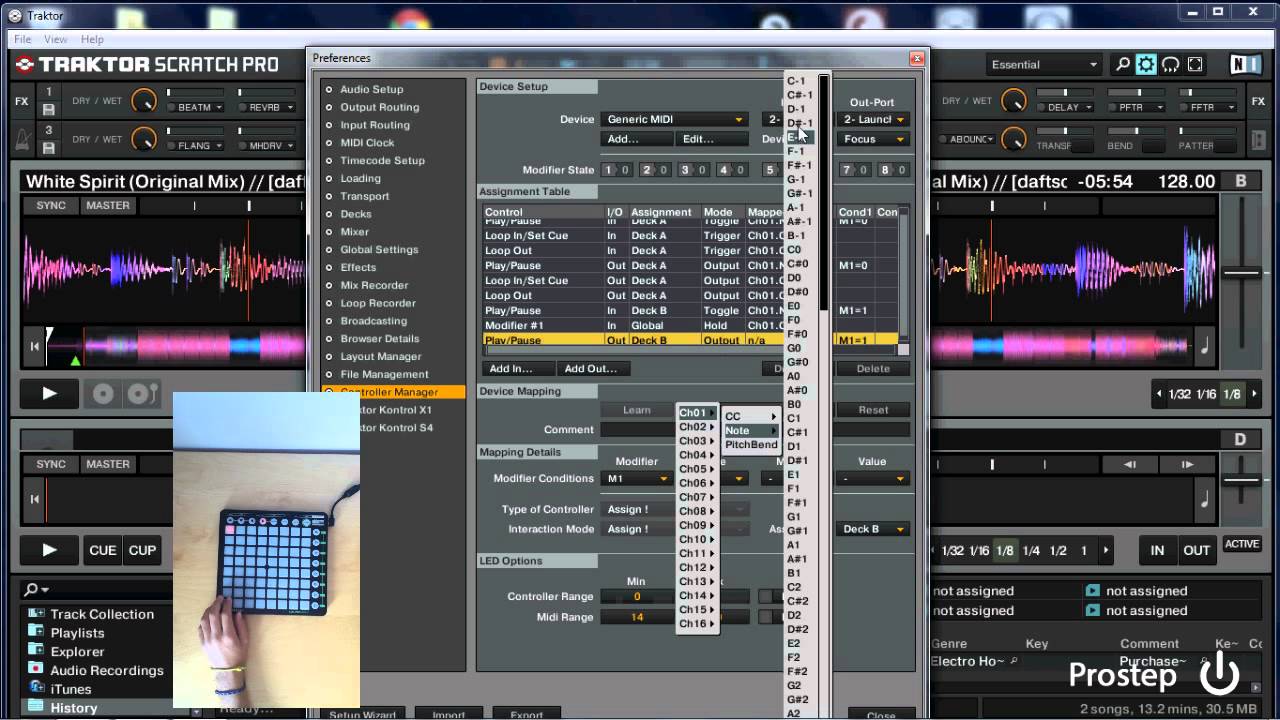
Task: Click the FX unit 1 snapshot disk icon
Action: [48, 108]
